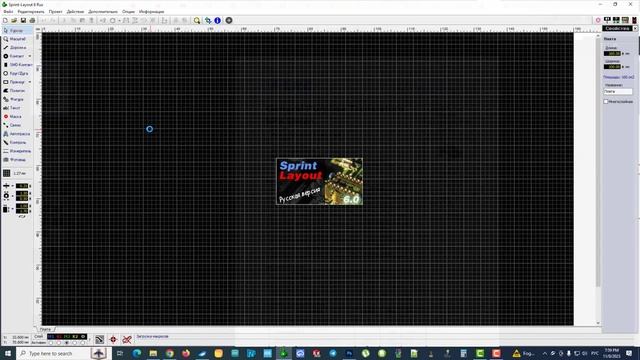The image size is (640, 360).
Task: Open the Информация menu
Action: pos(151,12)
